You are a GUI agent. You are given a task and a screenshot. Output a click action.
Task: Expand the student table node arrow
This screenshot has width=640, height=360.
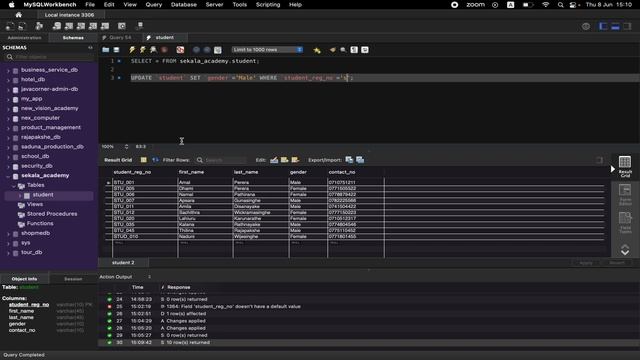click(20, 195)
